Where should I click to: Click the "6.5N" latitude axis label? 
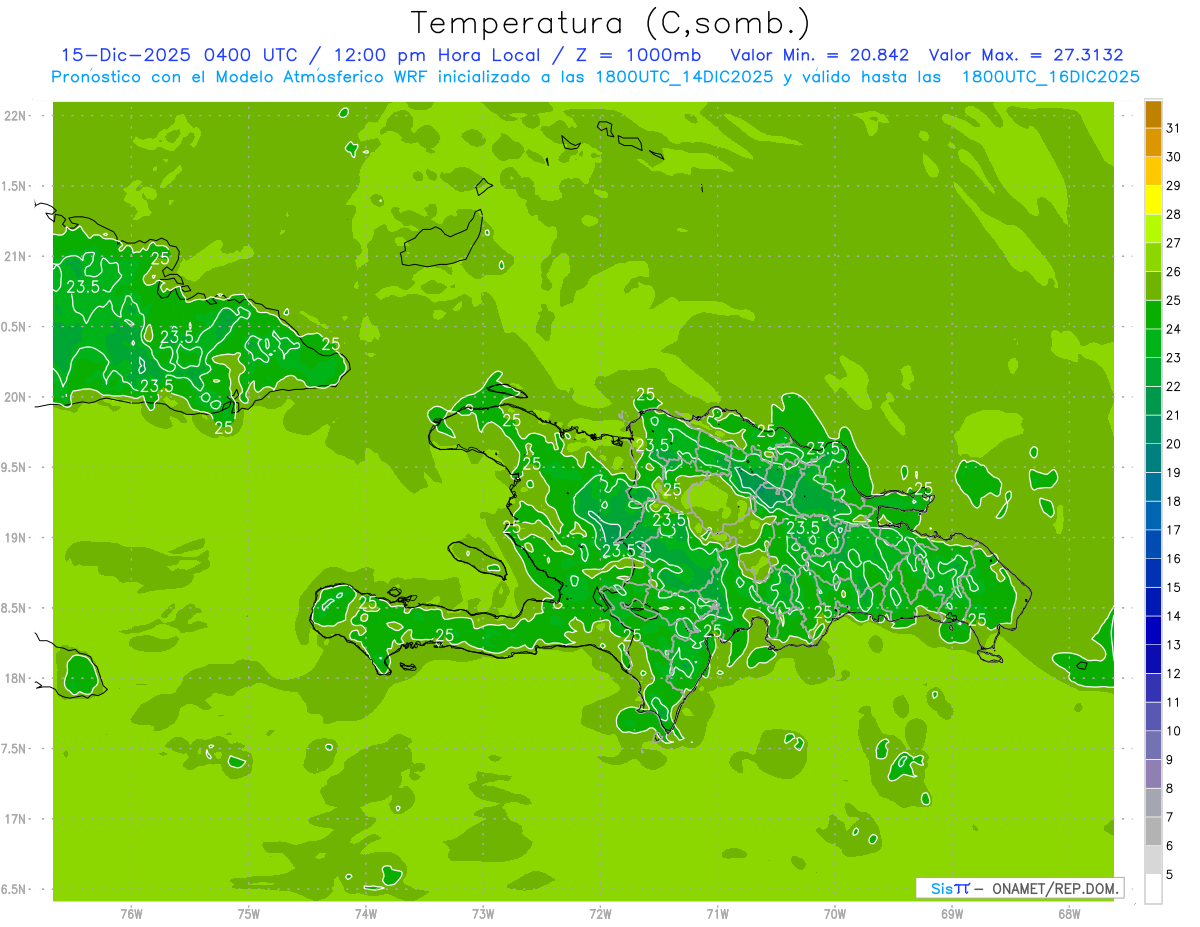pos(14,889)
